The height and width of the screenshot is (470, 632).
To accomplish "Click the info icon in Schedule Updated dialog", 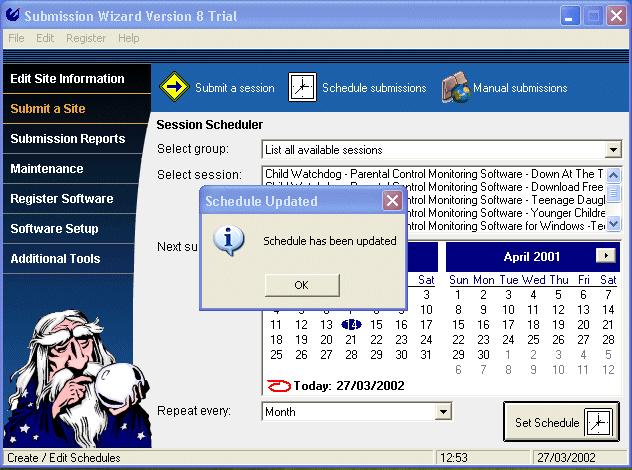I will tap(229, 240).
